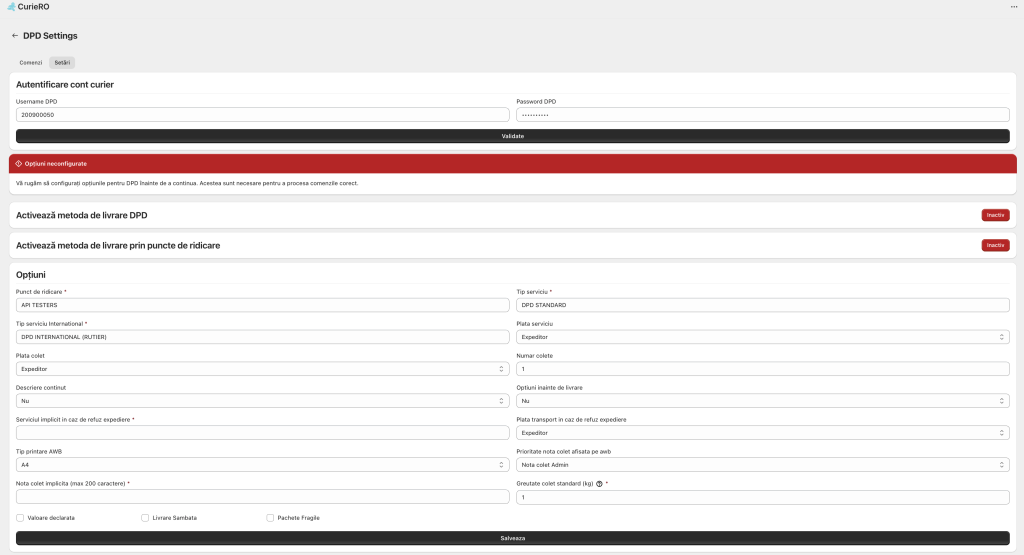Go back using the arrow beside DPD Settings
1024x555 pixels.
coord(14,36)
